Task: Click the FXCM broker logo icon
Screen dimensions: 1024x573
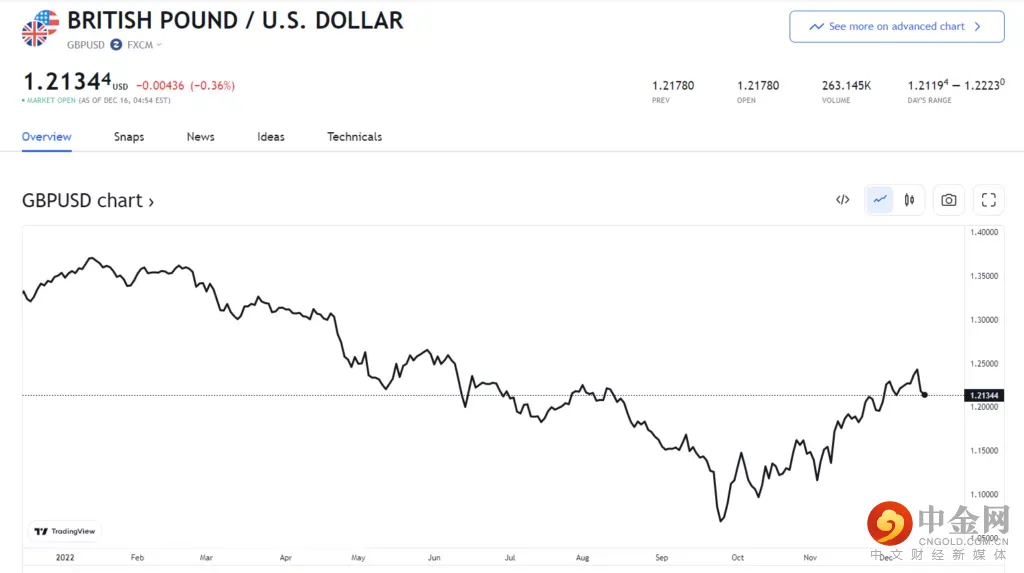Action: [x=116, y=45]
